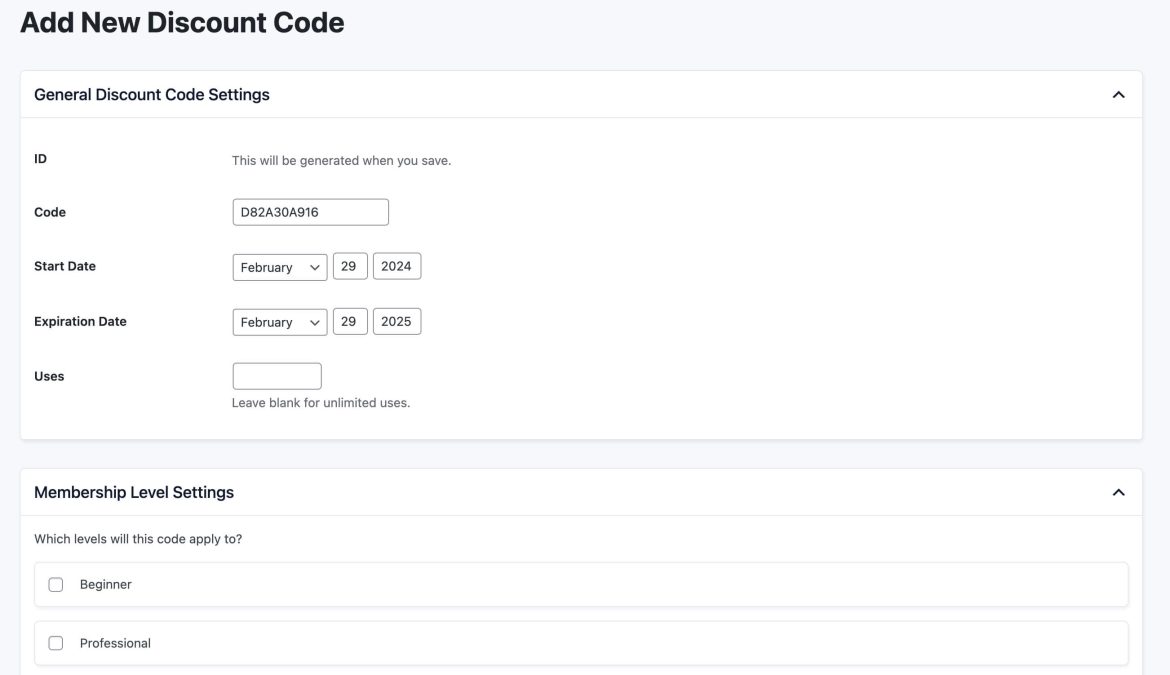Select the Start Date year field
Viewport: 1170px width, 675px height.
pos(398,265)
